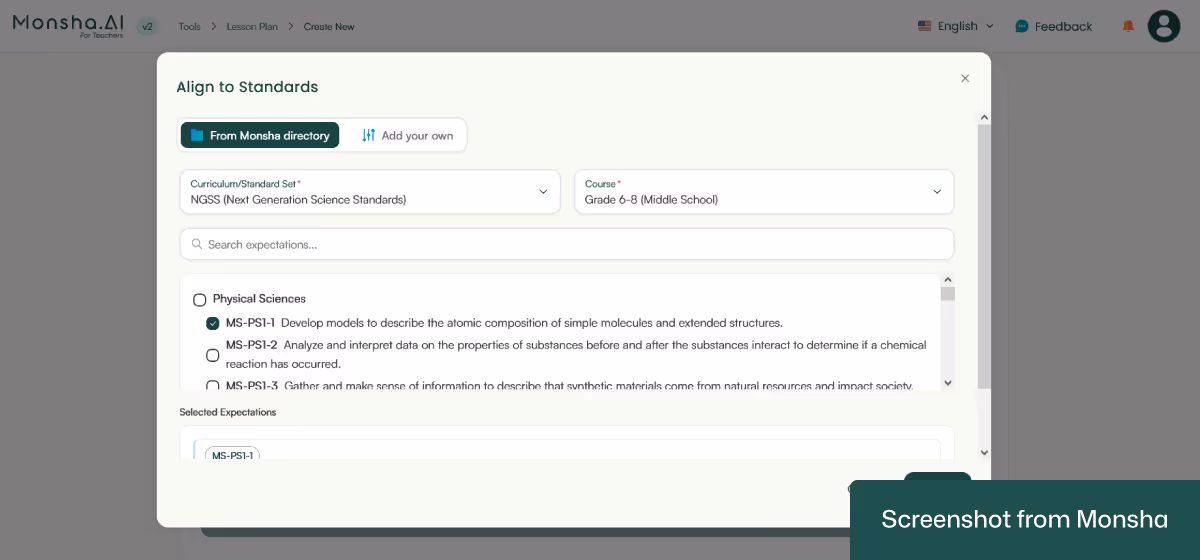1200x560 pixels.
Task: Click the dialog scrollbar up arrow
Action: [984, 117]
